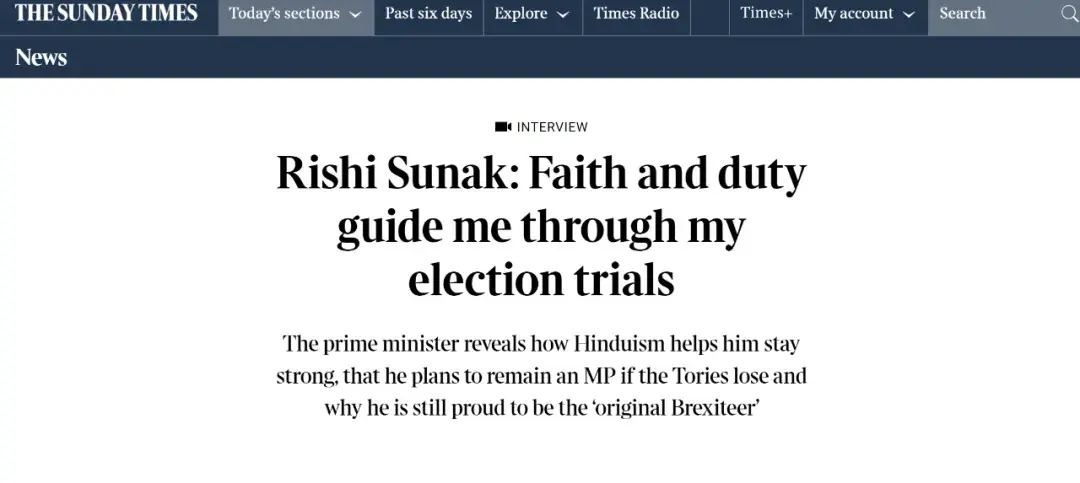The image size is (1080, 483).
Task: Click The Sunday Times logo
Action: 107,14
